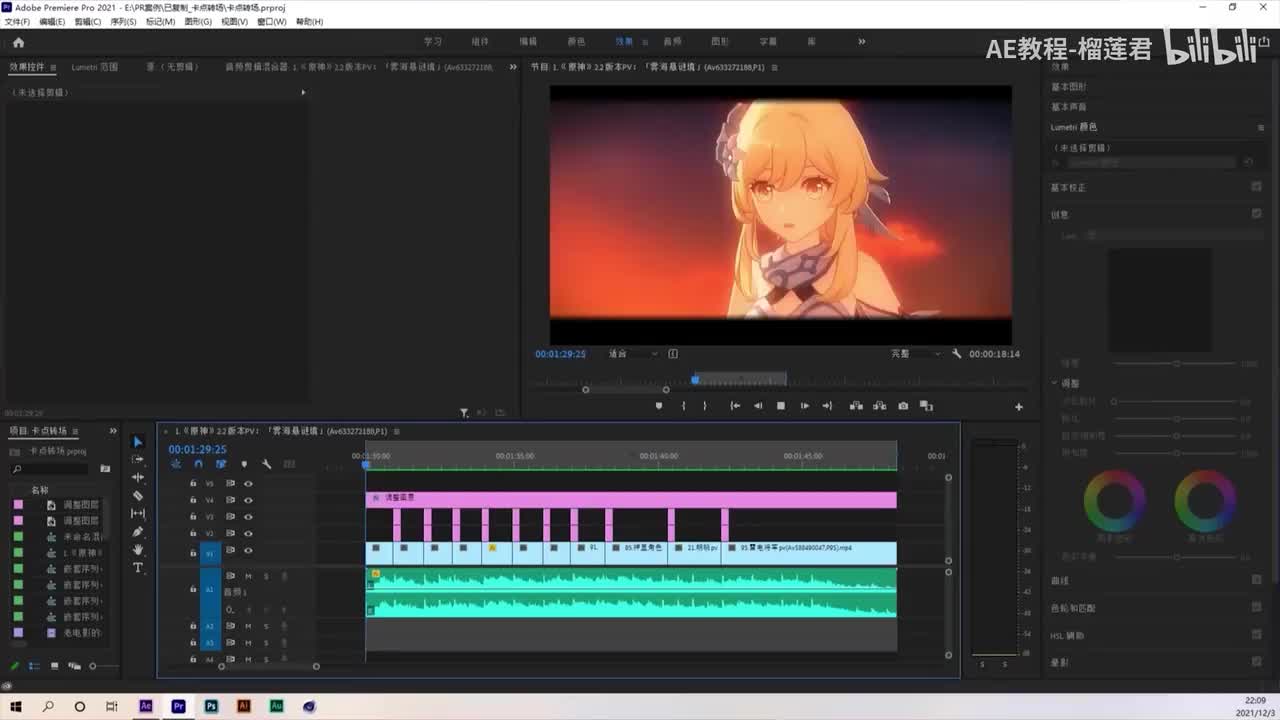The width and height of the screenshot is (1280, 720).
Task: Export frame with camera icon
Action: (x=903, y=406)
